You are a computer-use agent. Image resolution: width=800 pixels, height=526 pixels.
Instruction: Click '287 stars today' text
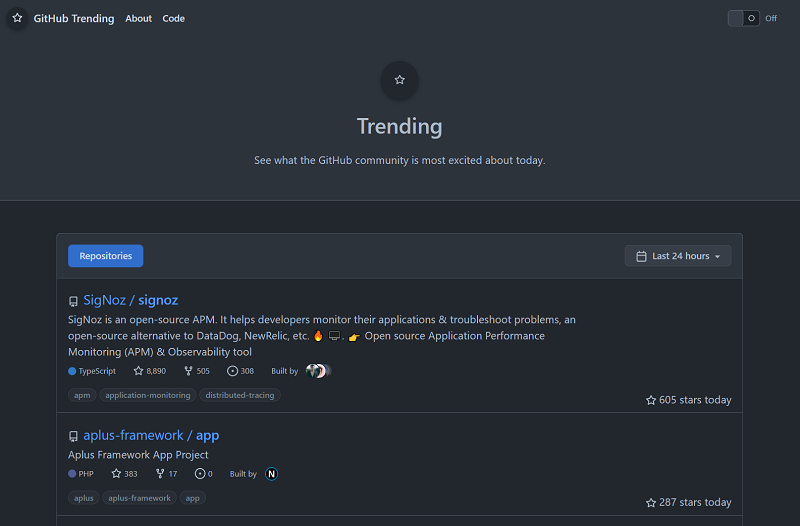pos(695,503)
